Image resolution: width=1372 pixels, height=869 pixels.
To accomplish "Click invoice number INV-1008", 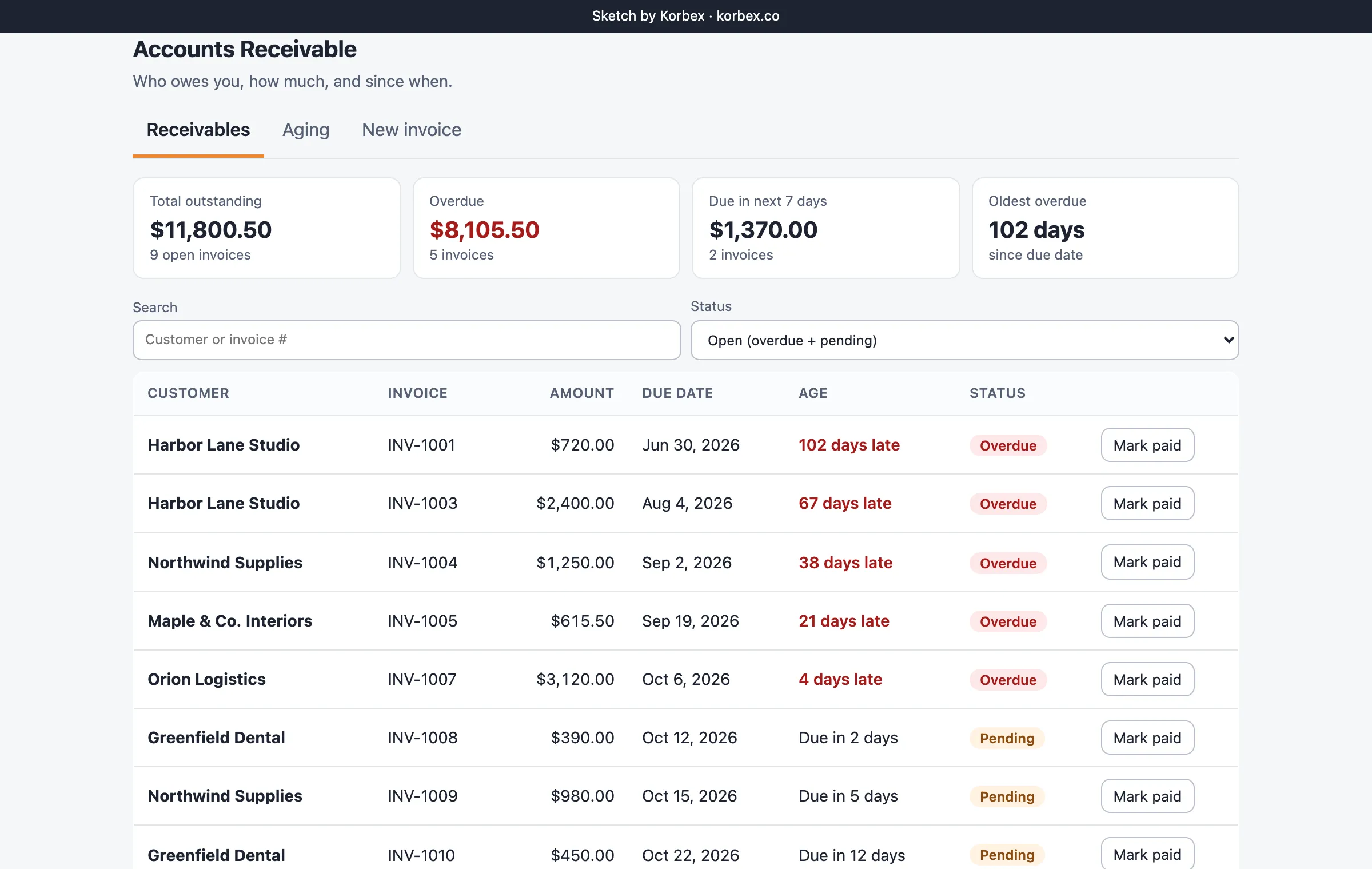I will click(422, 738).
